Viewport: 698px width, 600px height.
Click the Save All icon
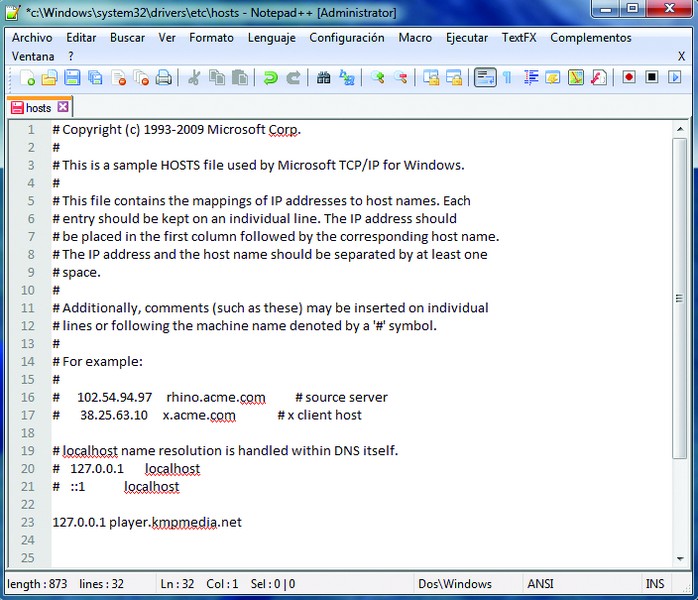tap(95, 78)
